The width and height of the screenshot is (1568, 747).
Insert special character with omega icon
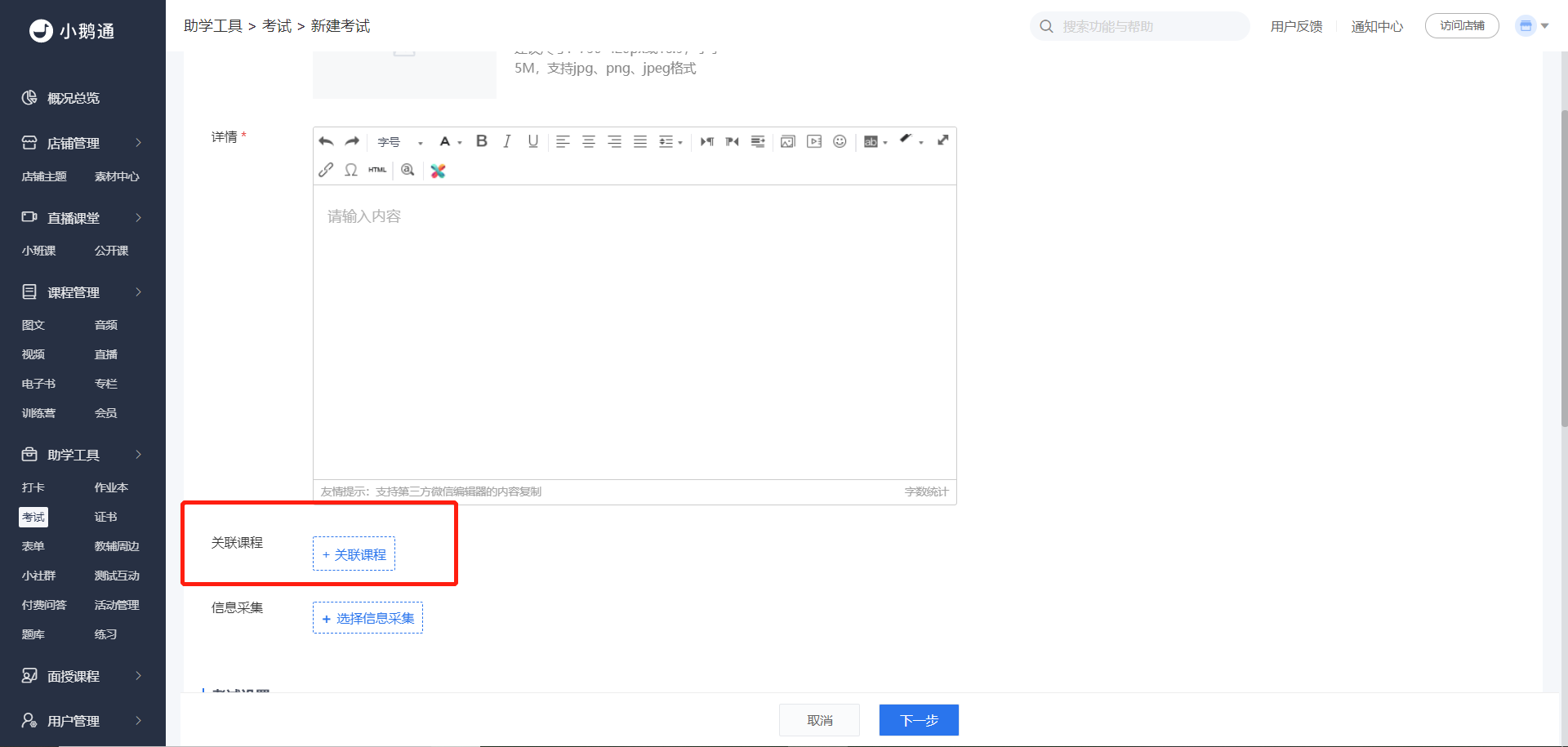[351, 170]
